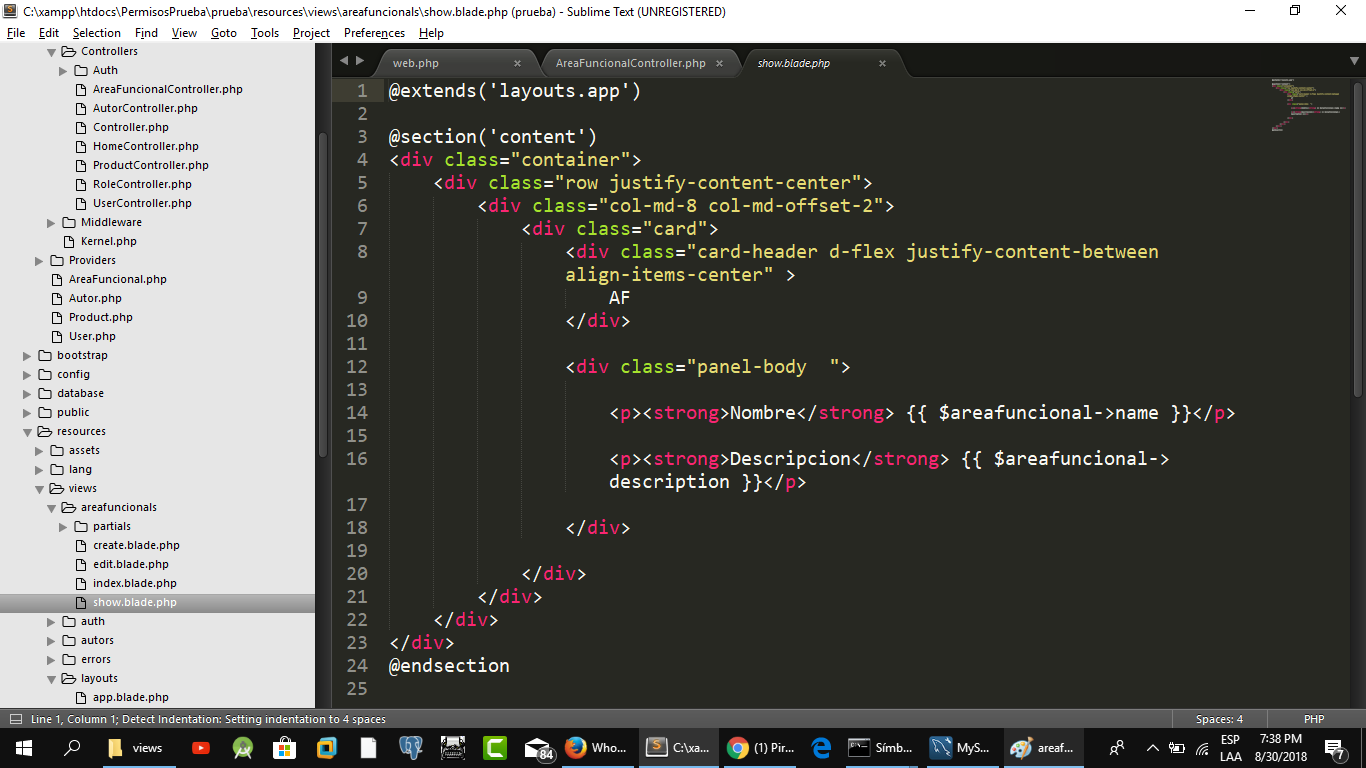Image resolution: width=1366 pixels, height=768 pixels.
Task: Open app.blade.php under layouts
Action: point(131,697)
